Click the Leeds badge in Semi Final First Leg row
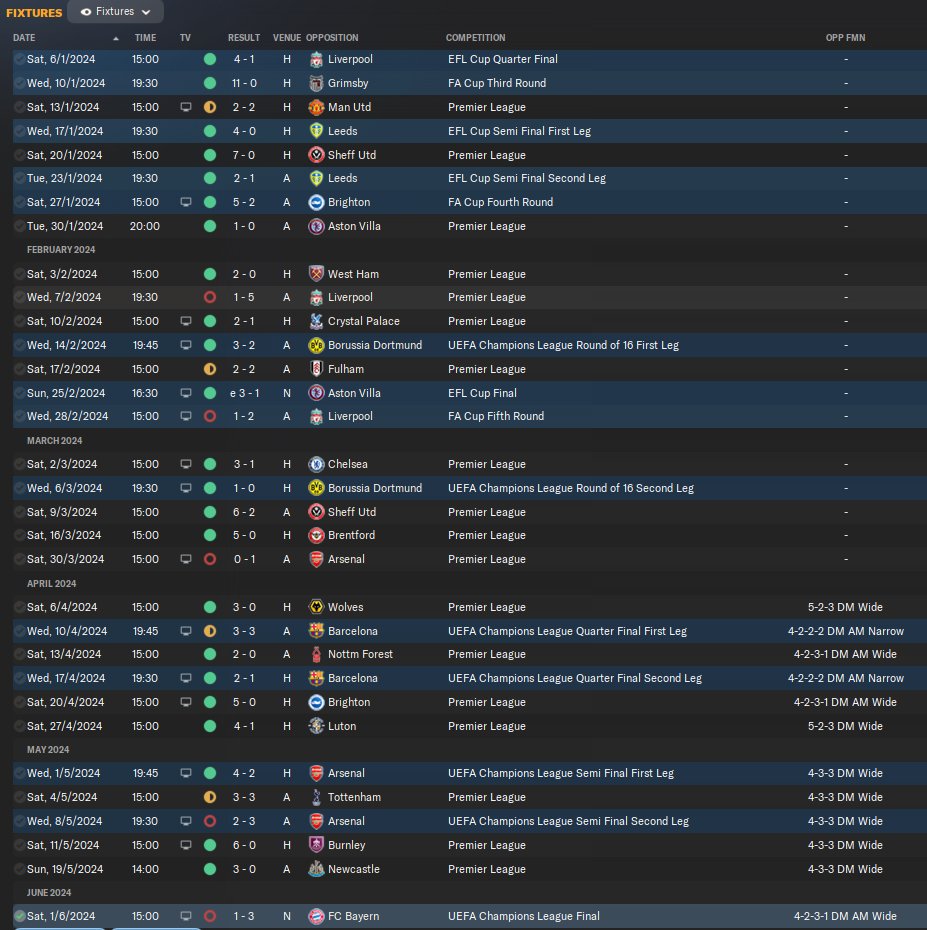Screen dimensions: 927x930 point(316,131)
